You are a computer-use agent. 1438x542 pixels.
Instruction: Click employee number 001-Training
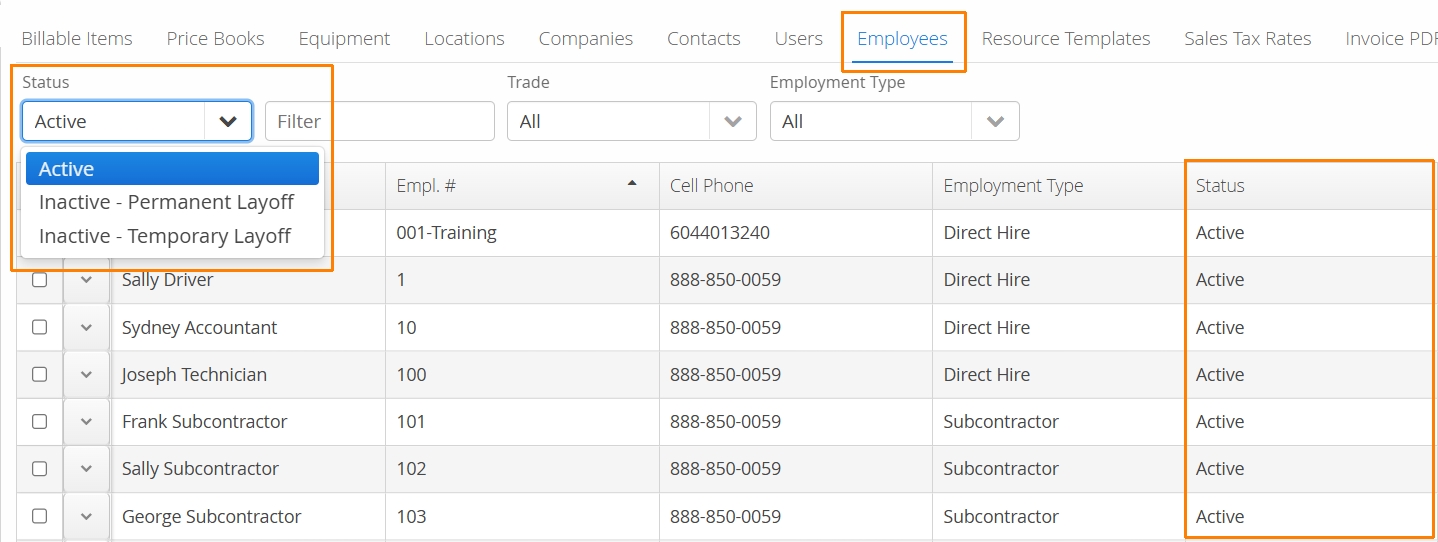(446, 233)
